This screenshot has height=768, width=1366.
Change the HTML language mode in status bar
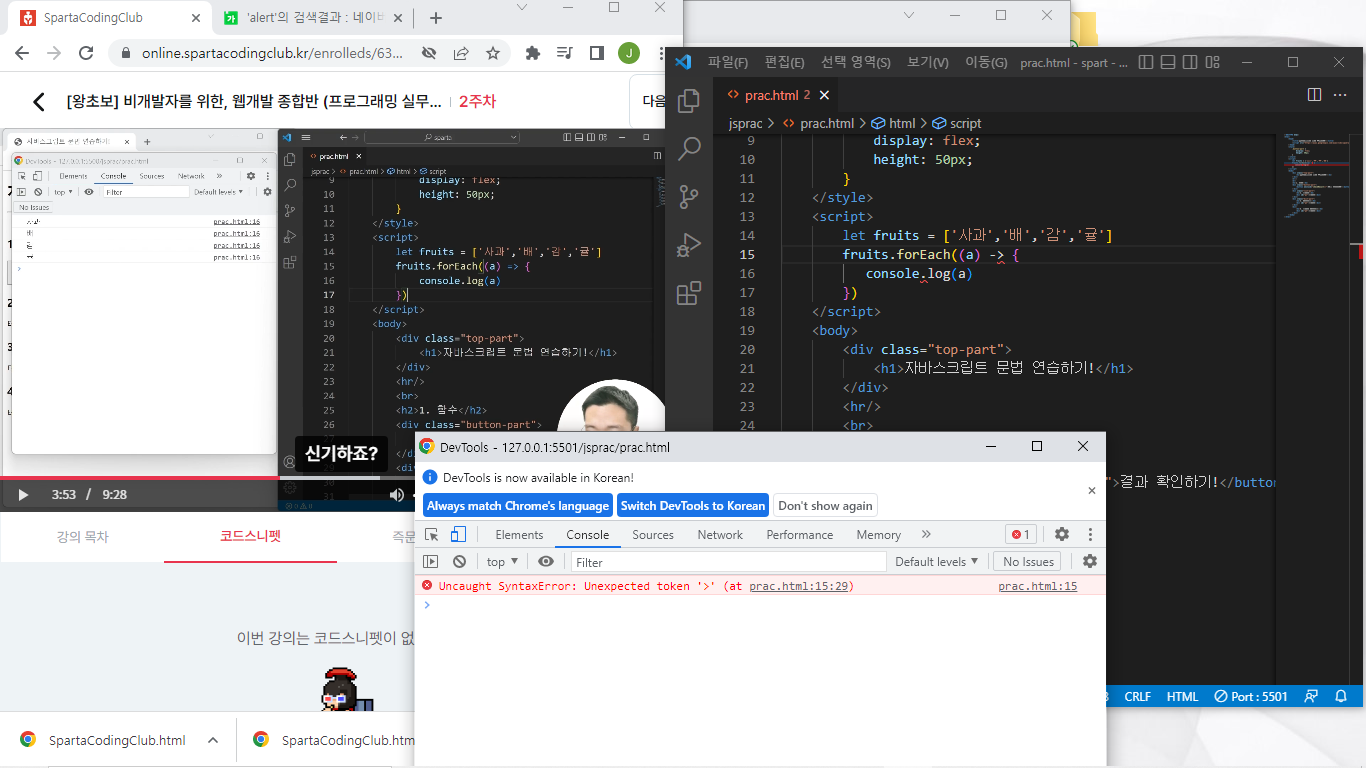[x=1182, y=696]
